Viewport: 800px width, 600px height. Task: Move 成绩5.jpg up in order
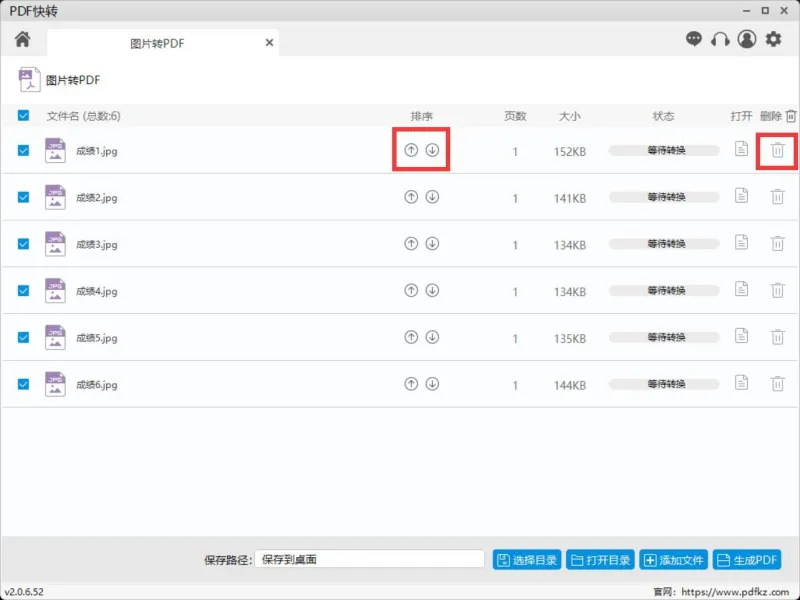click(x=411, y=337)
